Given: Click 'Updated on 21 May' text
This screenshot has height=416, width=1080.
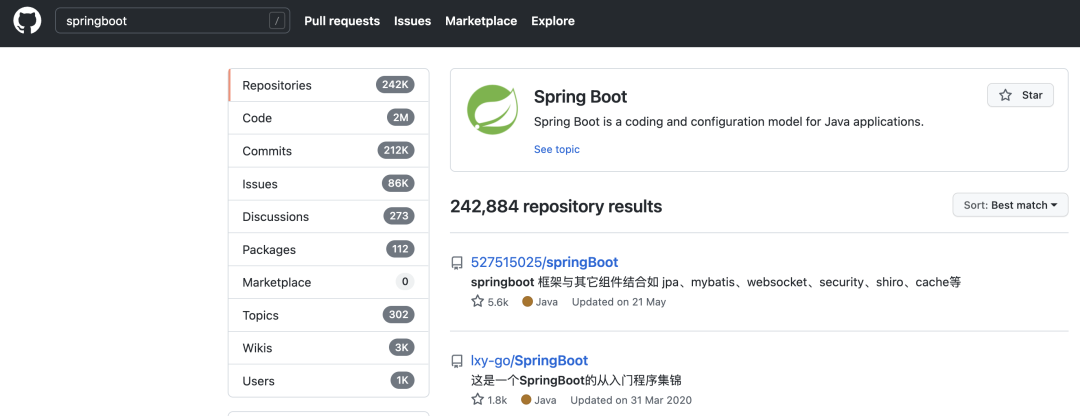Looking at the screenshot, I should 619,302.
